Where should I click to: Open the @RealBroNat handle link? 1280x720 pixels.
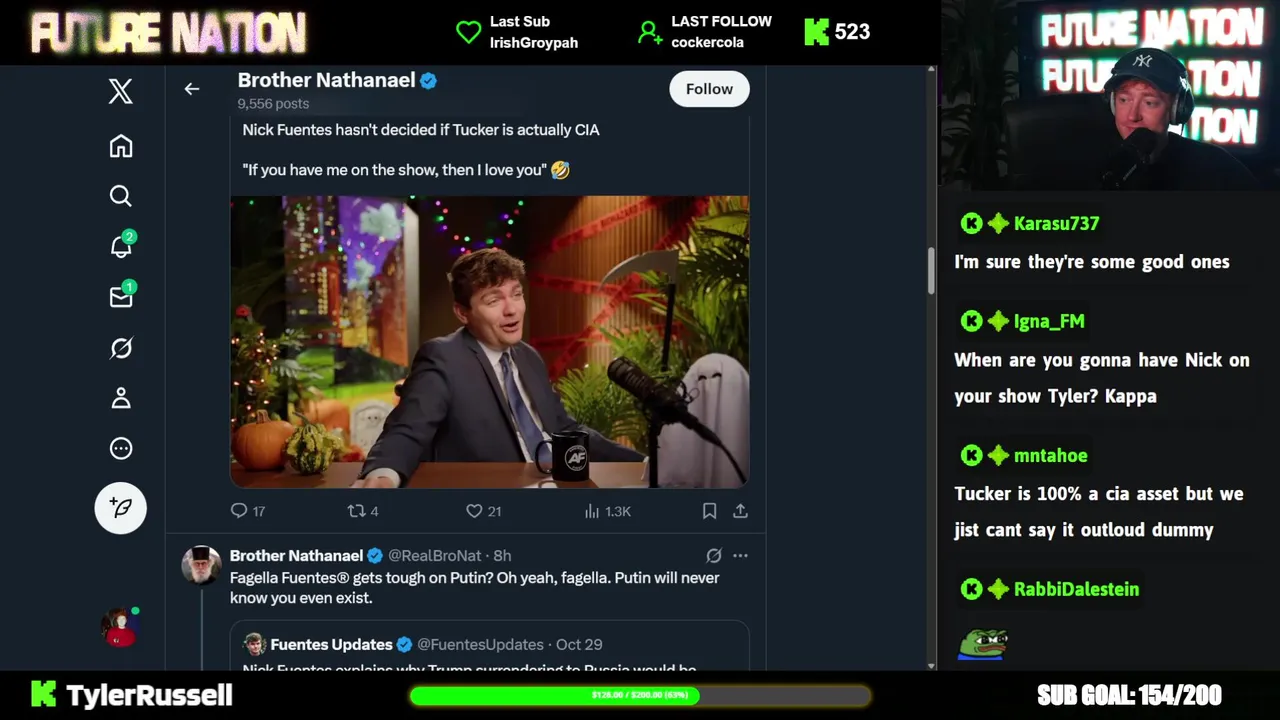[x=437, y=556]
